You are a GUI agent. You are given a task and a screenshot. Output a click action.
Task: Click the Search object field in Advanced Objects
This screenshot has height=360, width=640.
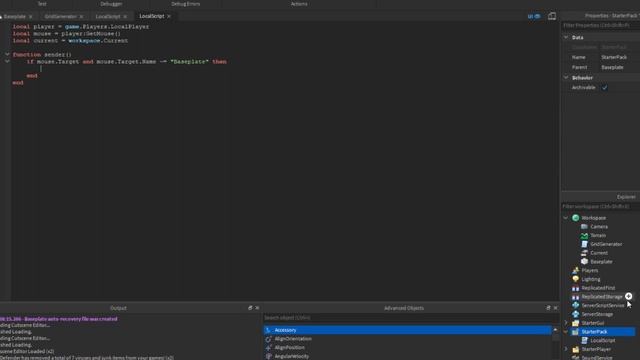pos(411,318)
